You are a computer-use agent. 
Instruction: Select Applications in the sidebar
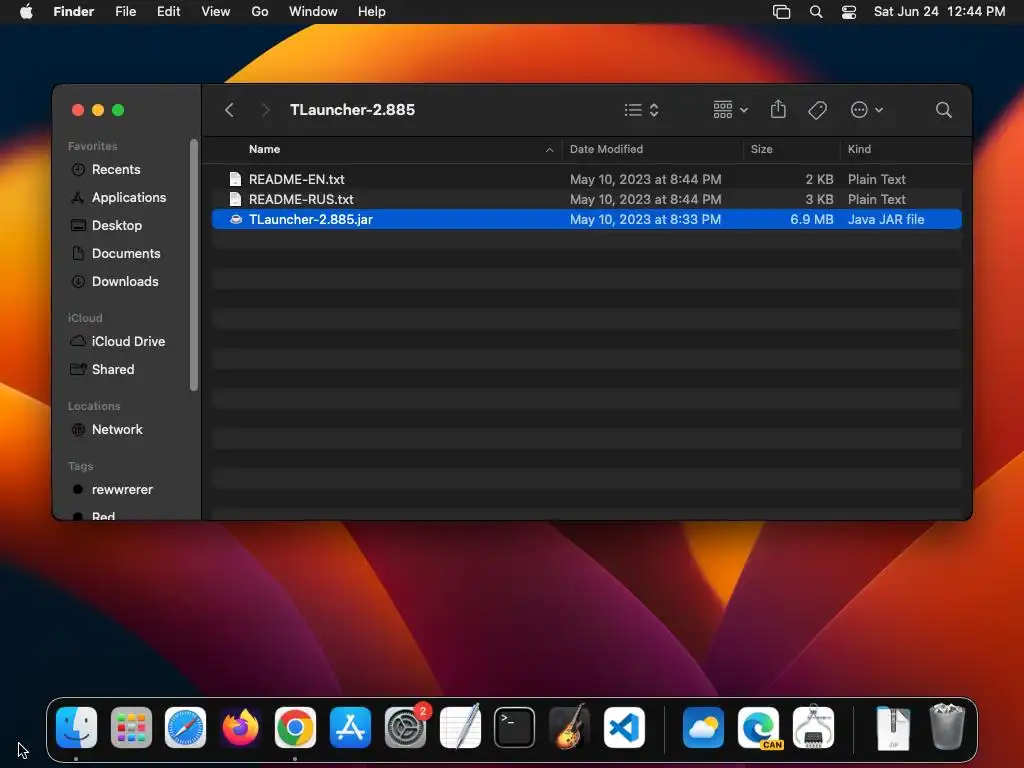pos(129,197)
